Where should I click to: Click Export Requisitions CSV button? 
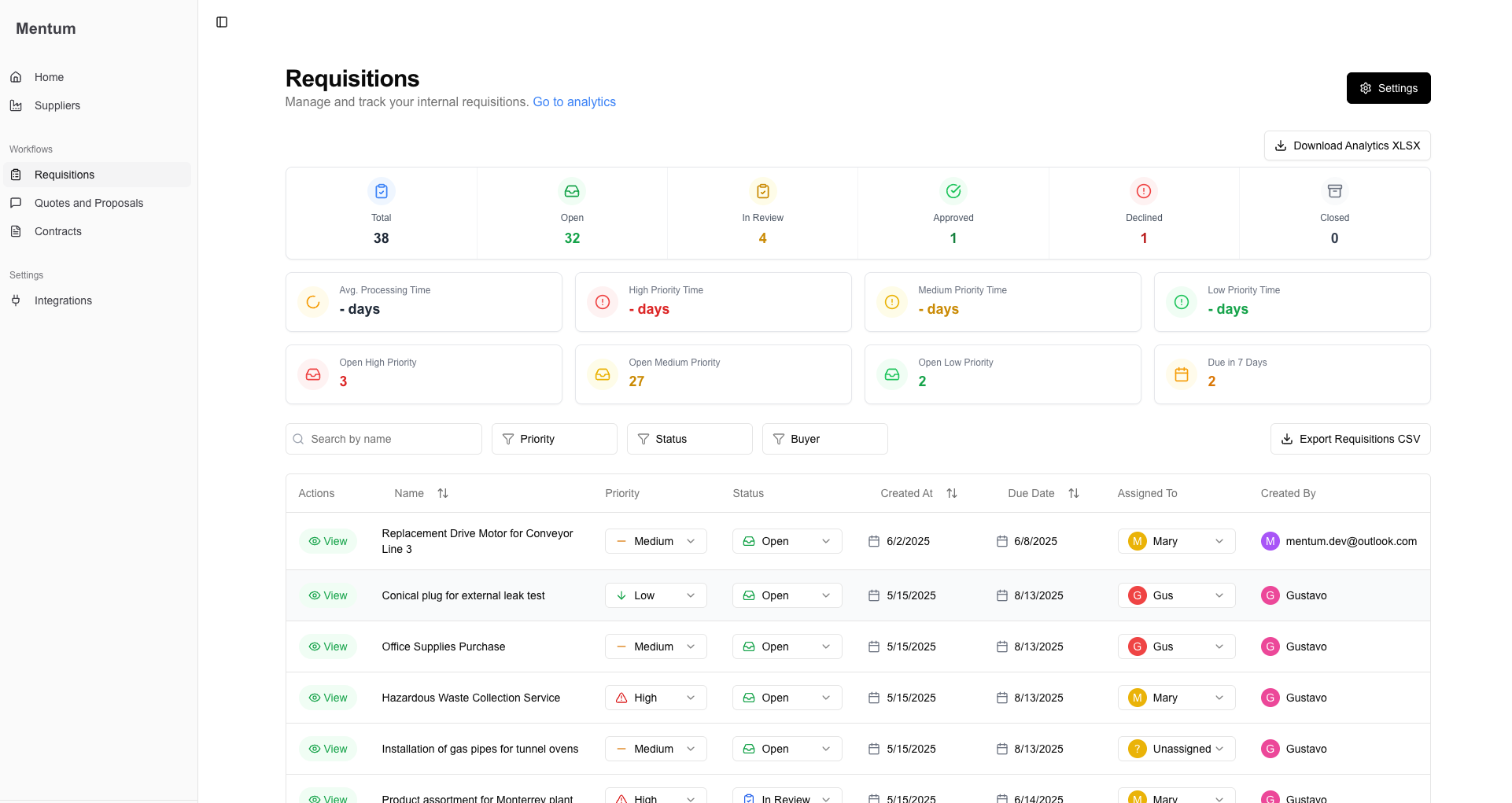pos(1350,439)
